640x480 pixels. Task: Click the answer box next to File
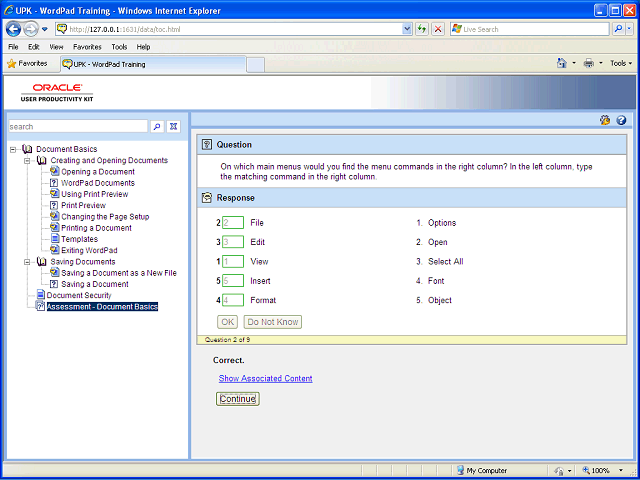233,223
